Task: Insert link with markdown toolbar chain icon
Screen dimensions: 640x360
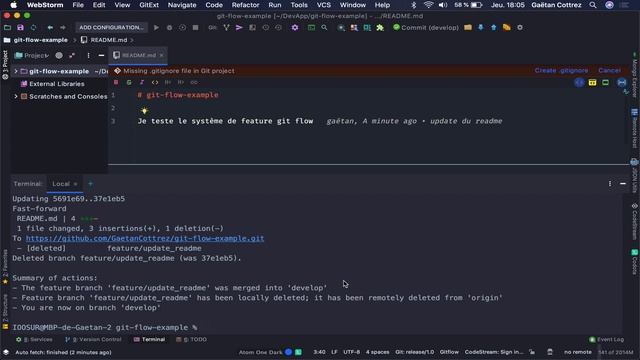Action: tap(194, 82)
